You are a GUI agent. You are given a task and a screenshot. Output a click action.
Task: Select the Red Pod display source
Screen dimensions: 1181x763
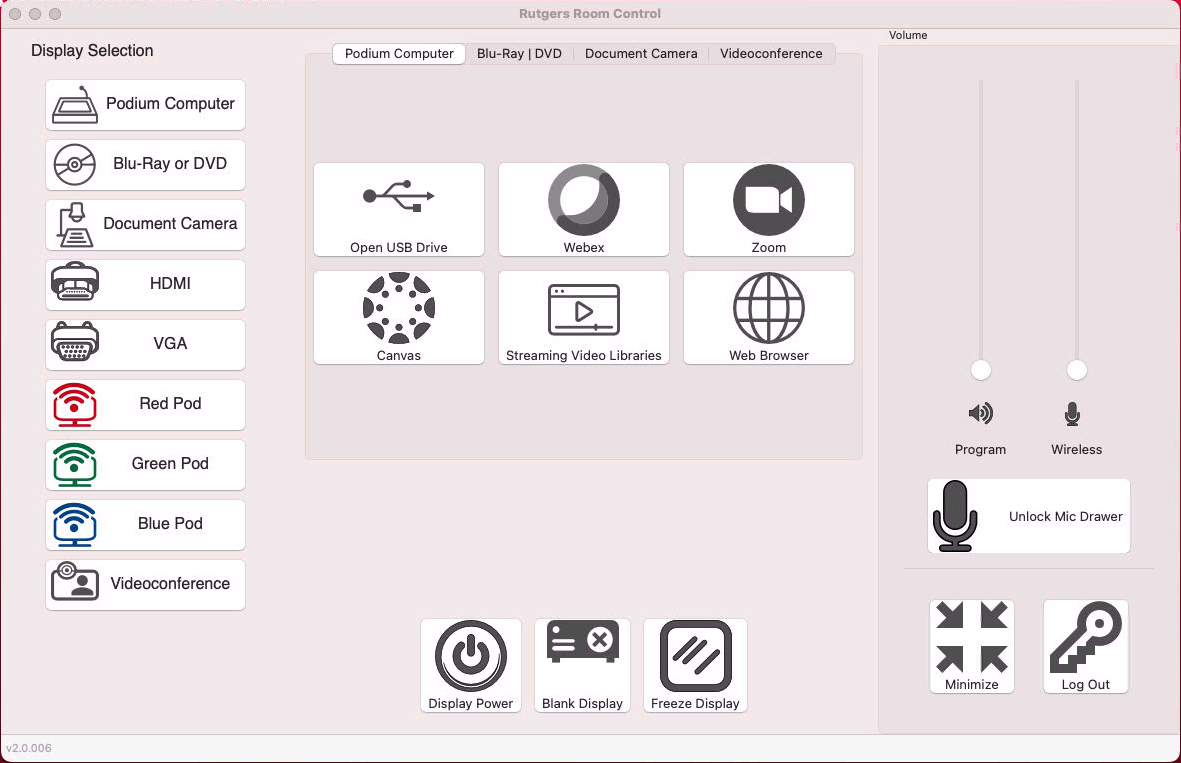coord(145,404)
